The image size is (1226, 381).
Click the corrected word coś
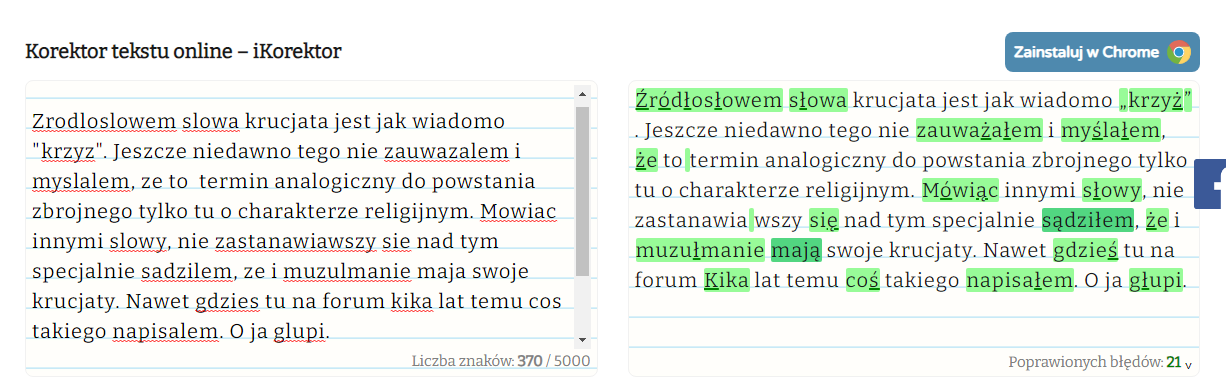[x=862, y=280]
